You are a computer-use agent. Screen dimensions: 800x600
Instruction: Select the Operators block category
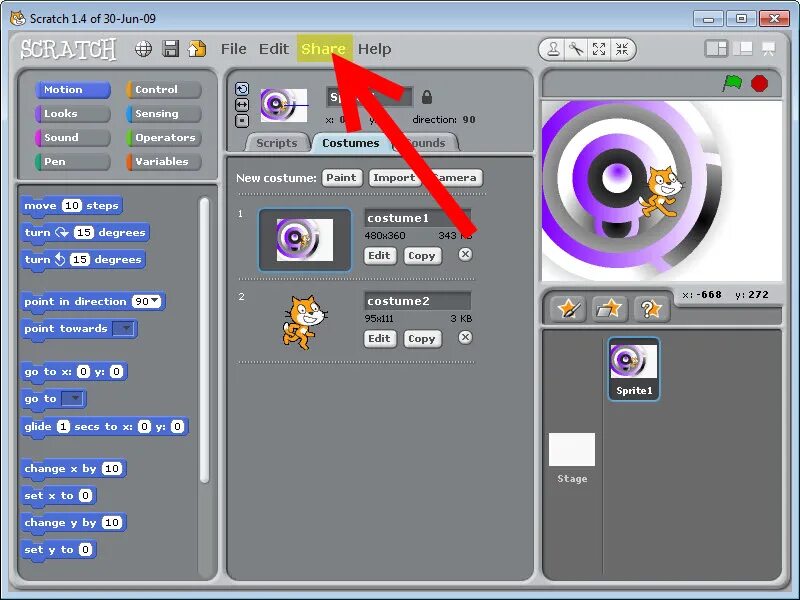click(x=164, y=137)
